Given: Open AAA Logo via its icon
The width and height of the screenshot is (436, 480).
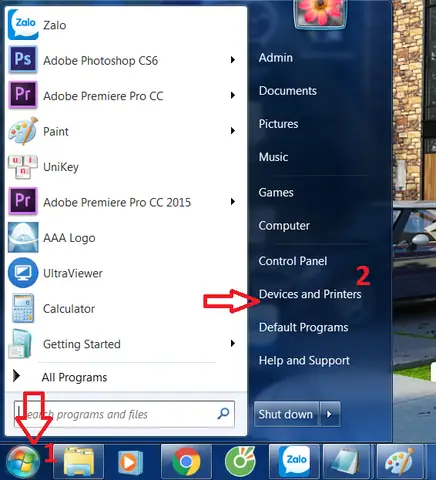Looking at the screenshot, I should coord(23,237).
